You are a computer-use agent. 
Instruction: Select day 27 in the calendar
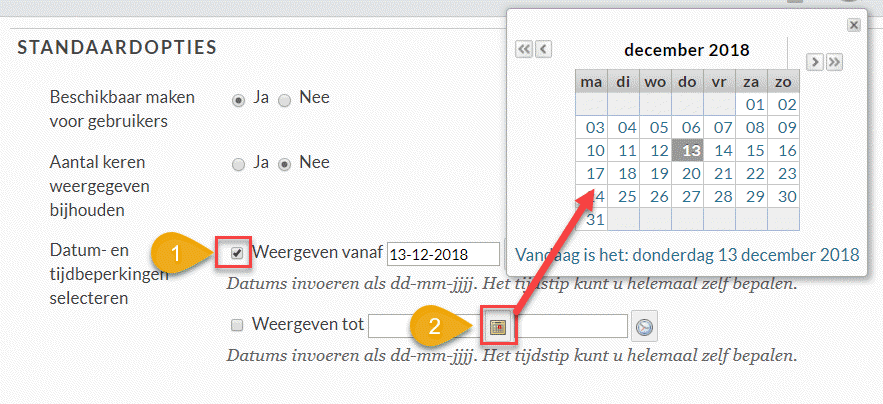687,197
